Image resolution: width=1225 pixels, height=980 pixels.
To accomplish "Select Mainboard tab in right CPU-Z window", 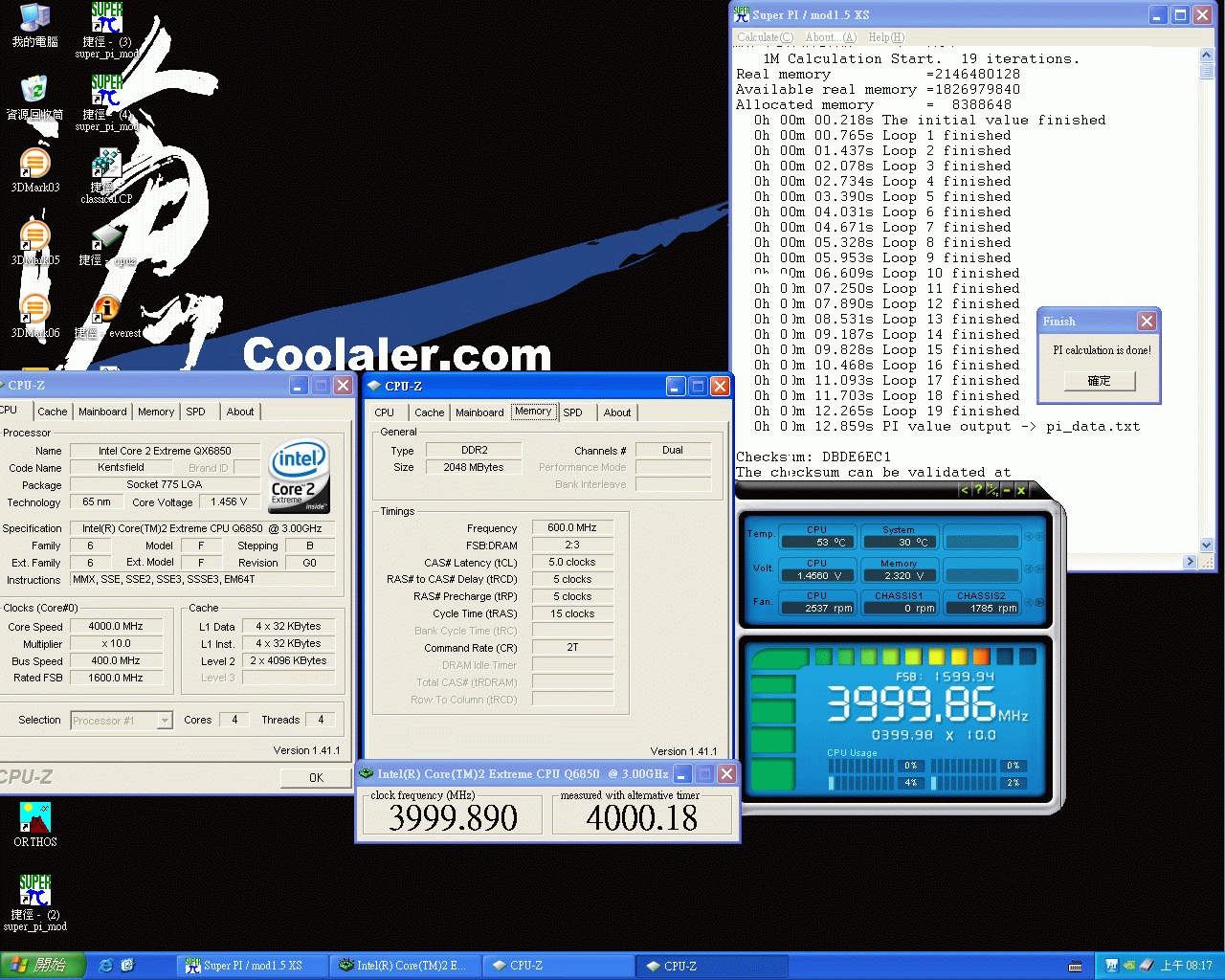I will tap(479, 412).
